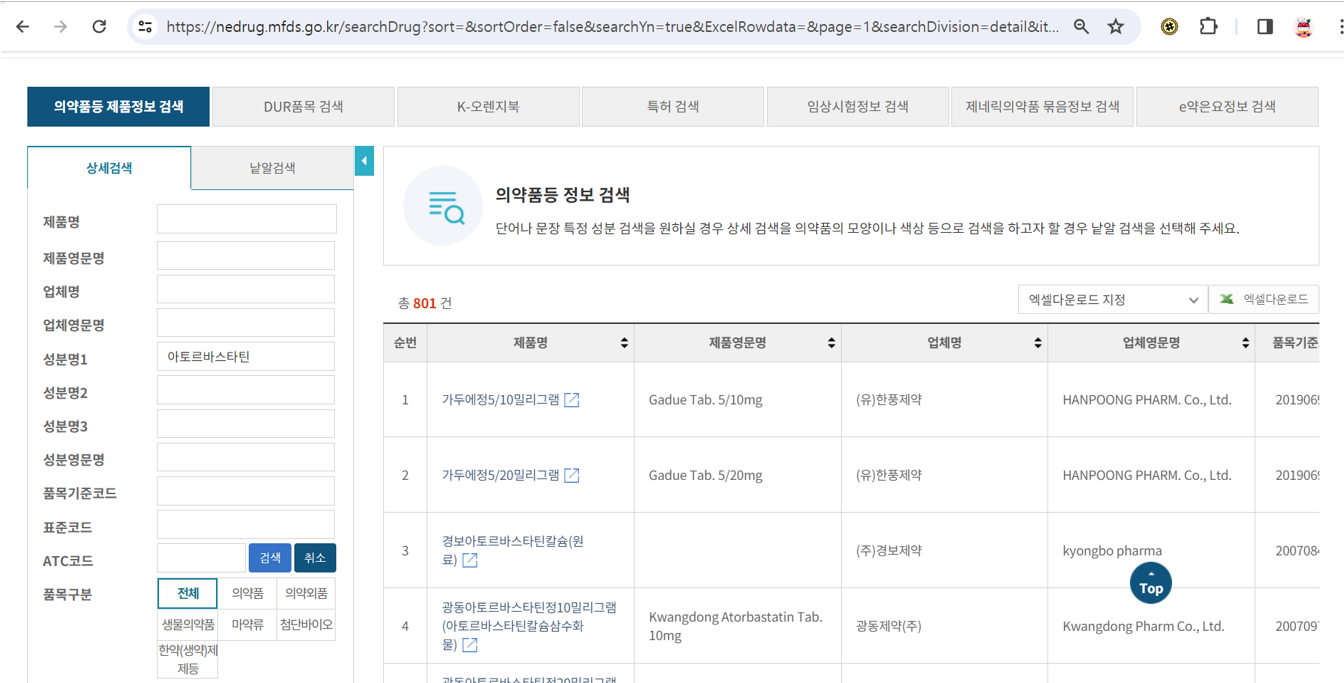1344x683 pixels.
Task: Open 엑셀다운로드 지정 dropdown
Action: coord(1113,299)
